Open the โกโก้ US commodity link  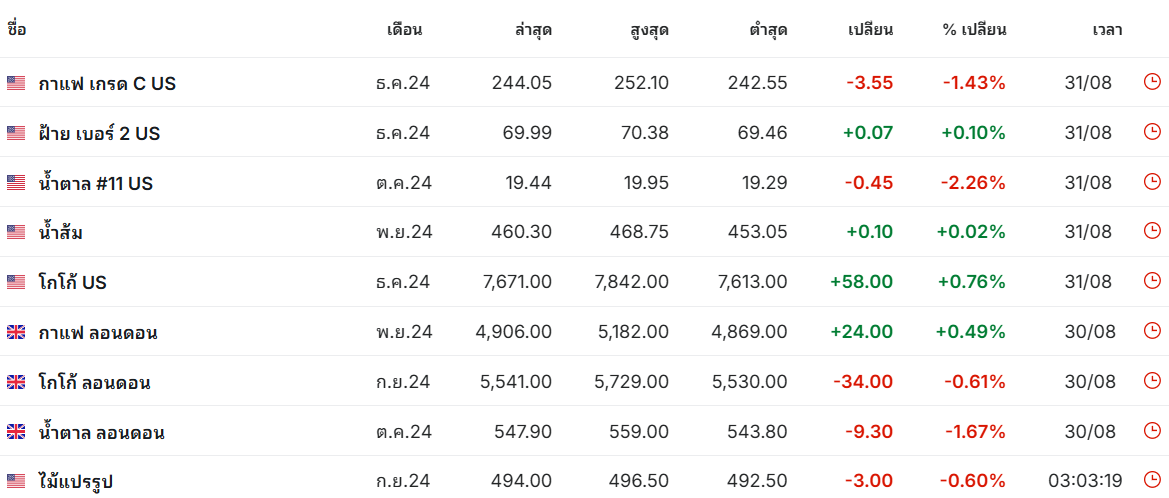(72, 283)
